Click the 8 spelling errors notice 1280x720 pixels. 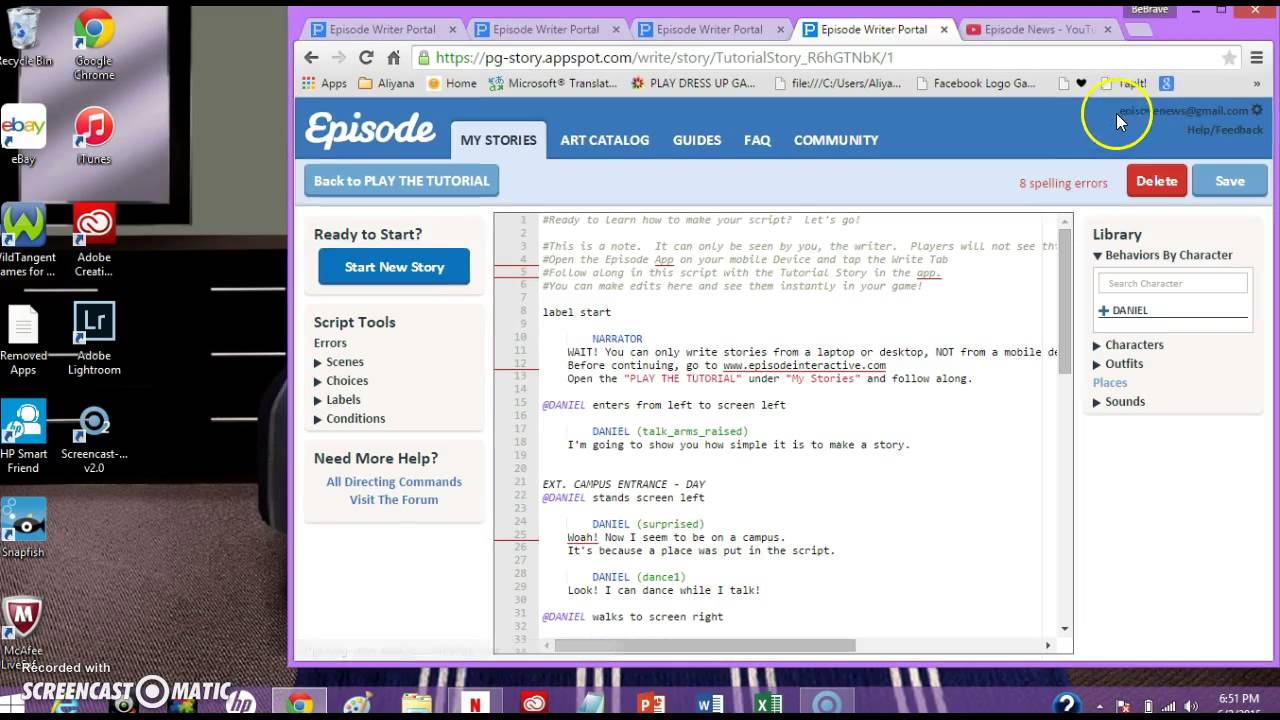click(x=1063, y=183)
